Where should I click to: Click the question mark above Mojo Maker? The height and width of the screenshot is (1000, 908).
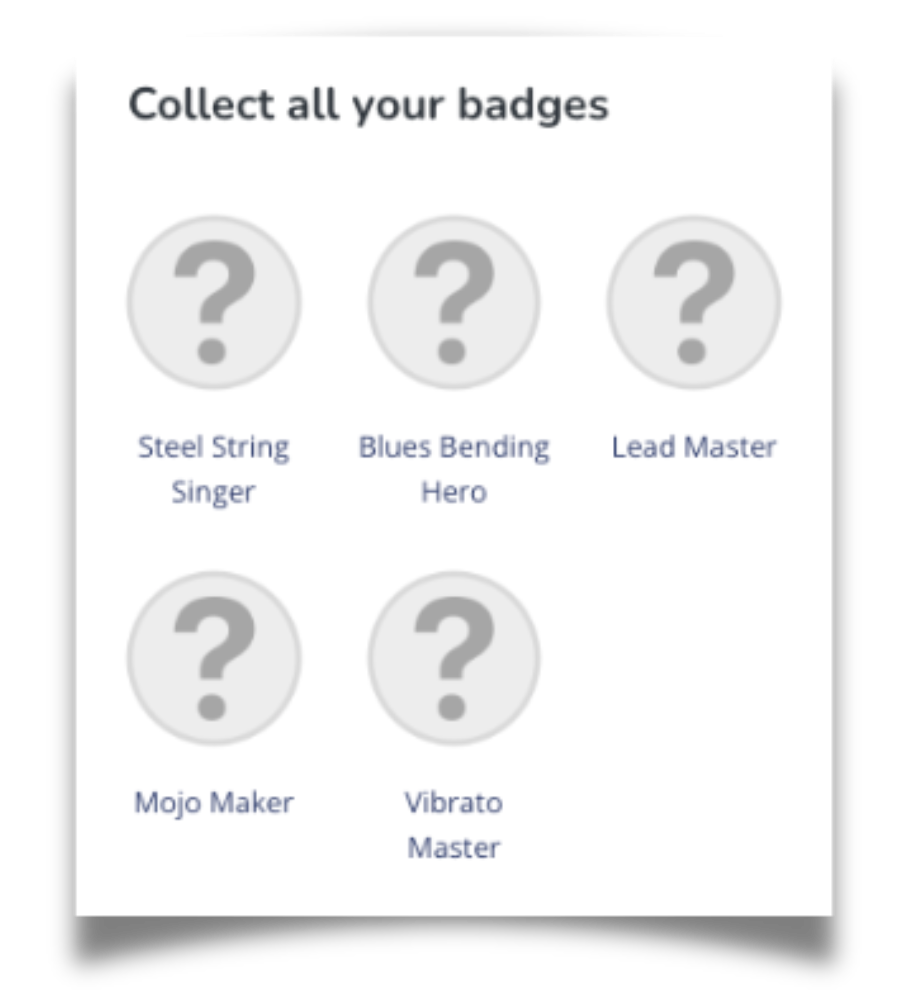click(x=213, y=655)
